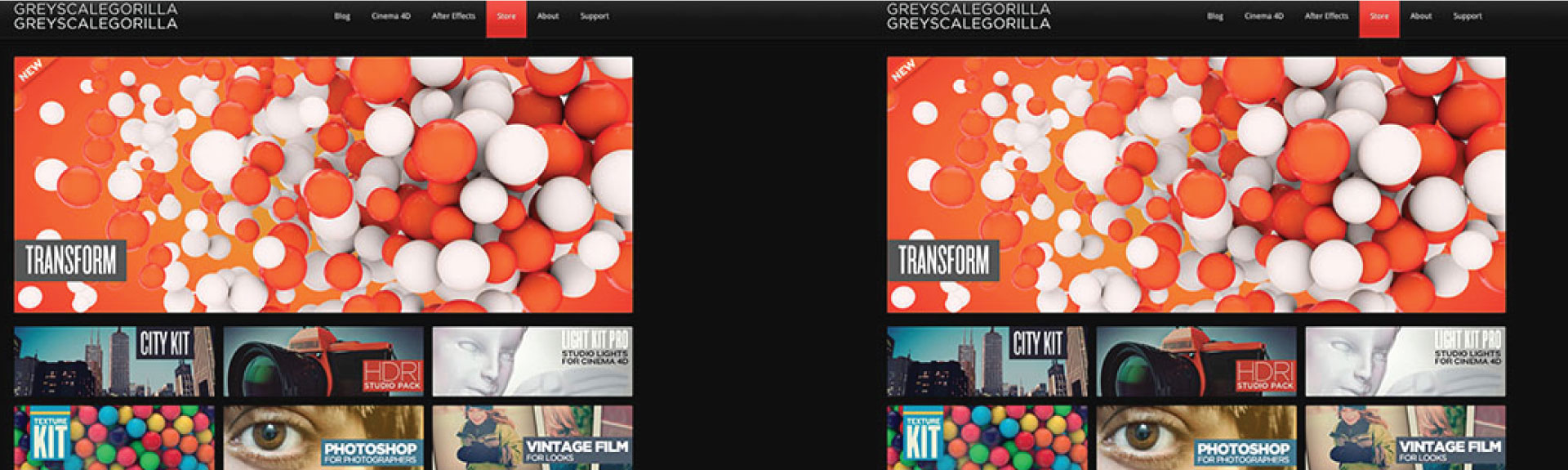Open the City Kit thumbnail on the left page
This screenshot has height=470, width=1568.
click(x=114, y=361)
